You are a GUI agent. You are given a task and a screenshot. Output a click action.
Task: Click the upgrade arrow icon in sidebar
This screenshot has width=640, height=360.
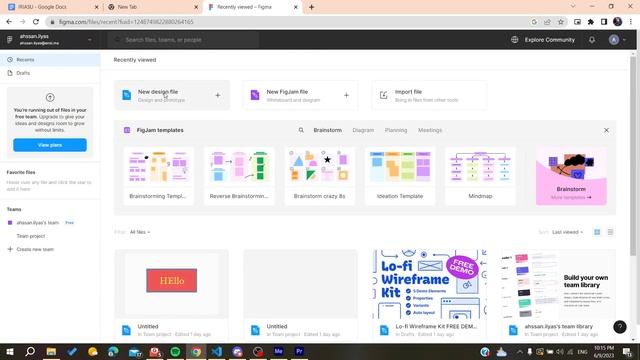point(50,98)
